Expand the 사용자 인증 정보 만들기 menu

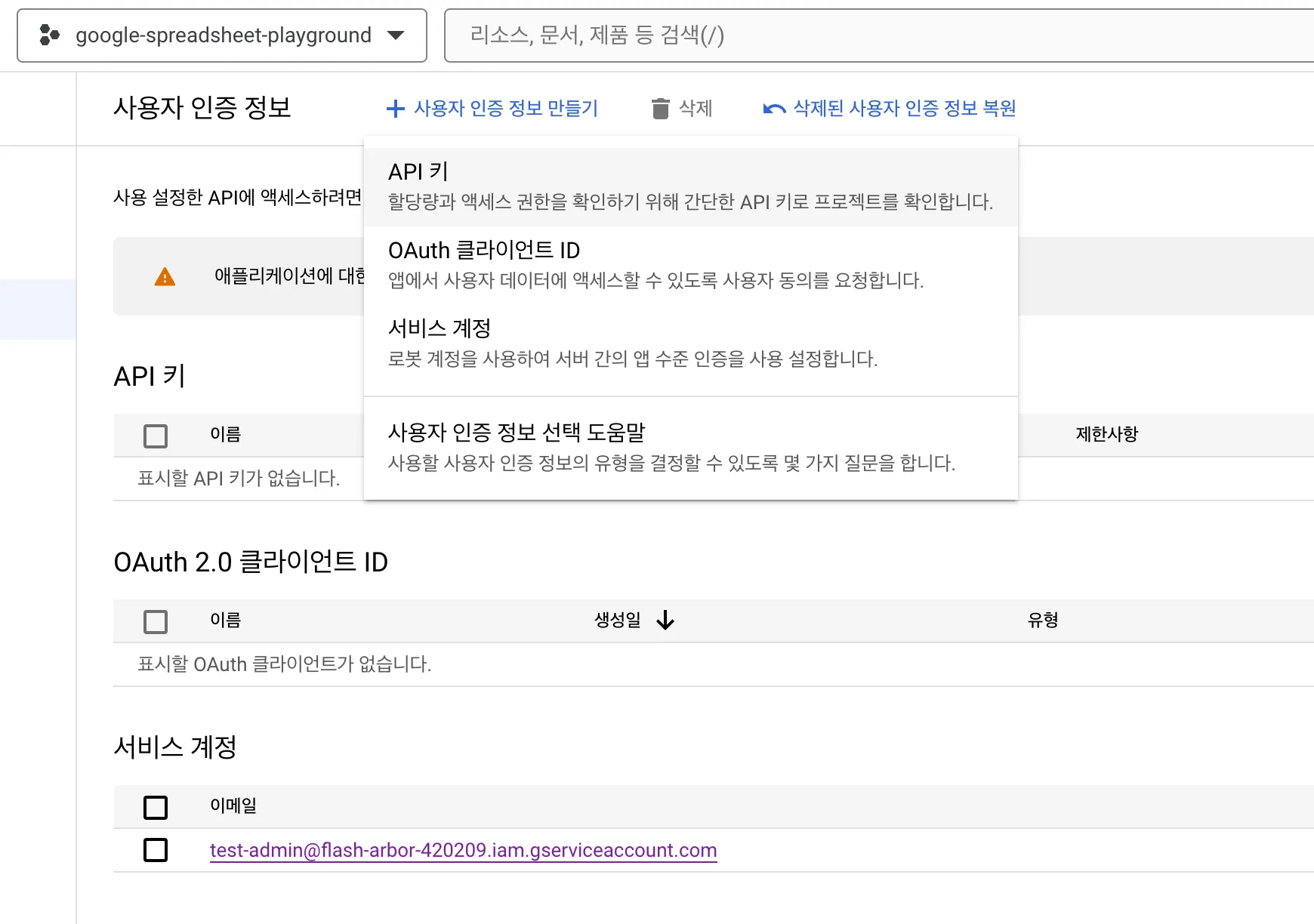pos(495,109)
